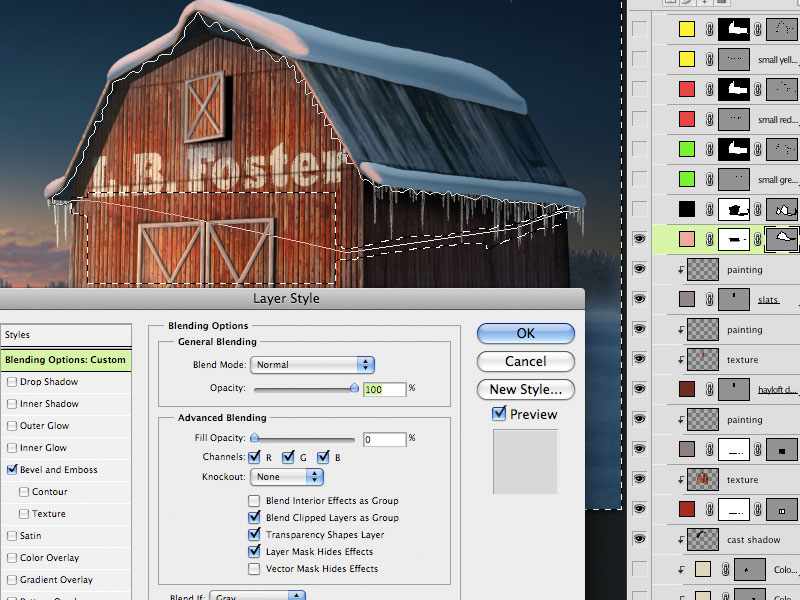Open the Outer Glow style settings
Viewport: 800px width, 600px height.
44,426
